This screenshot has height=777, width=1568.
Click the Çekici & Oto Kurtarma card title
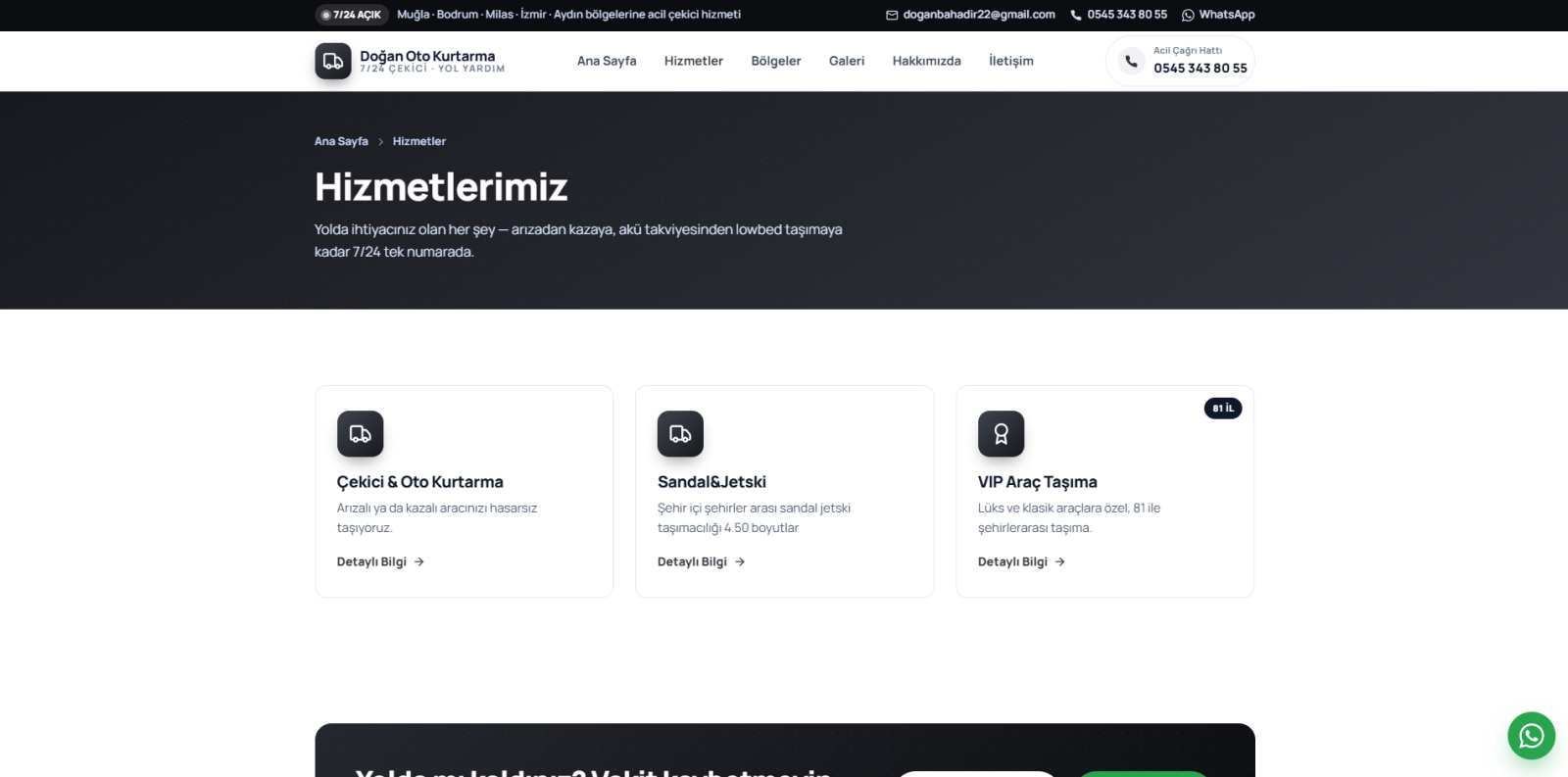coord(420,482)
